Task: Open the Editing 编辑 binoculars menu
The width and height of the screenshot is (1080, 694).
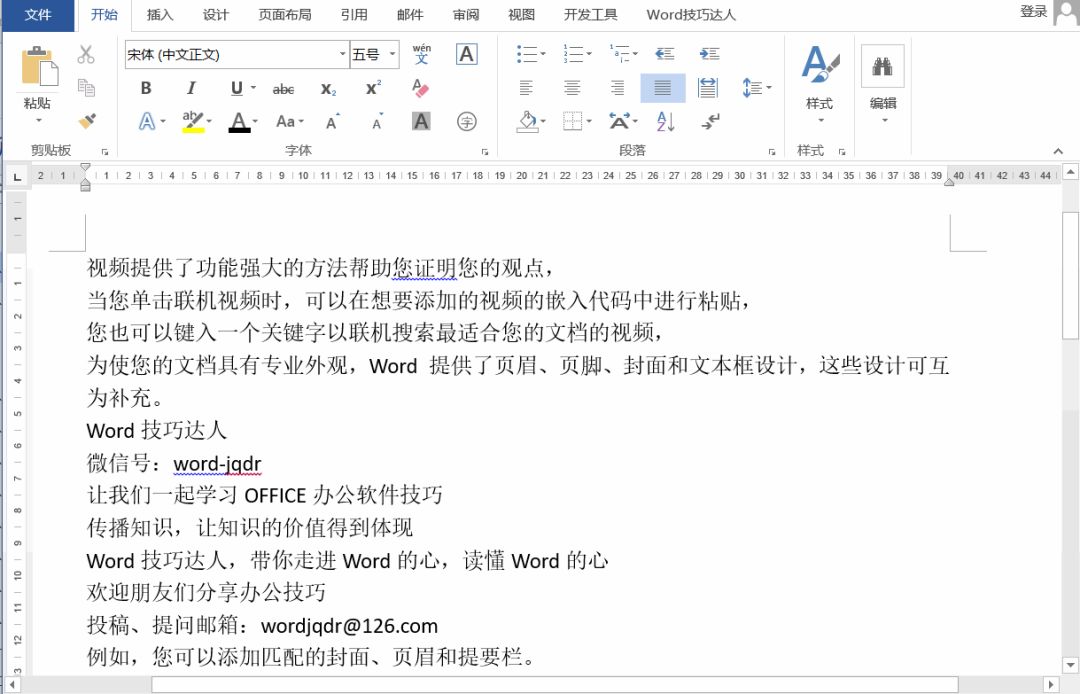Action: (x=883, y=83)
